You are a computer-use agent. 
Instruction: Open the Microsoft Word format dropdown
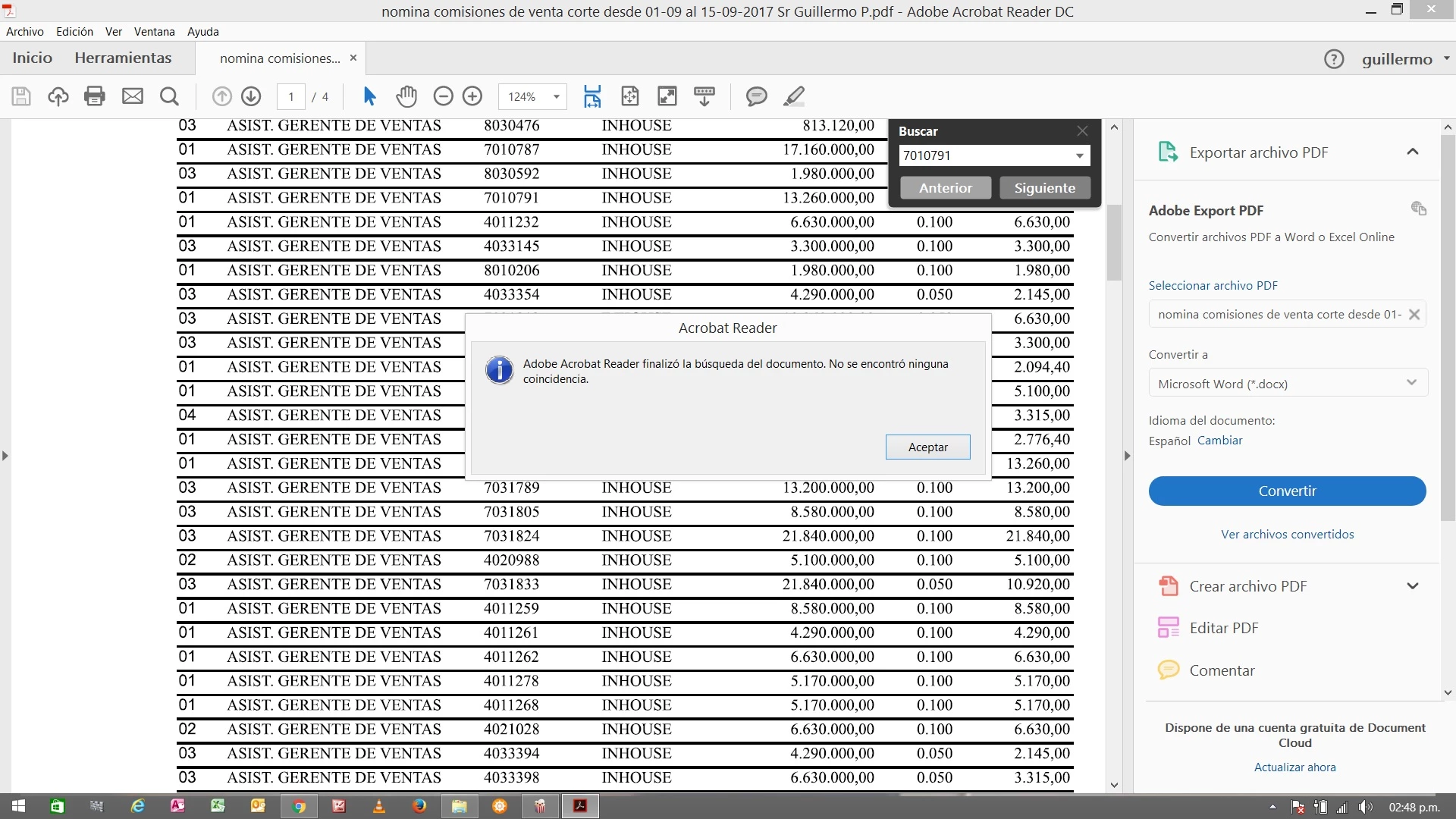[1287, 383]
